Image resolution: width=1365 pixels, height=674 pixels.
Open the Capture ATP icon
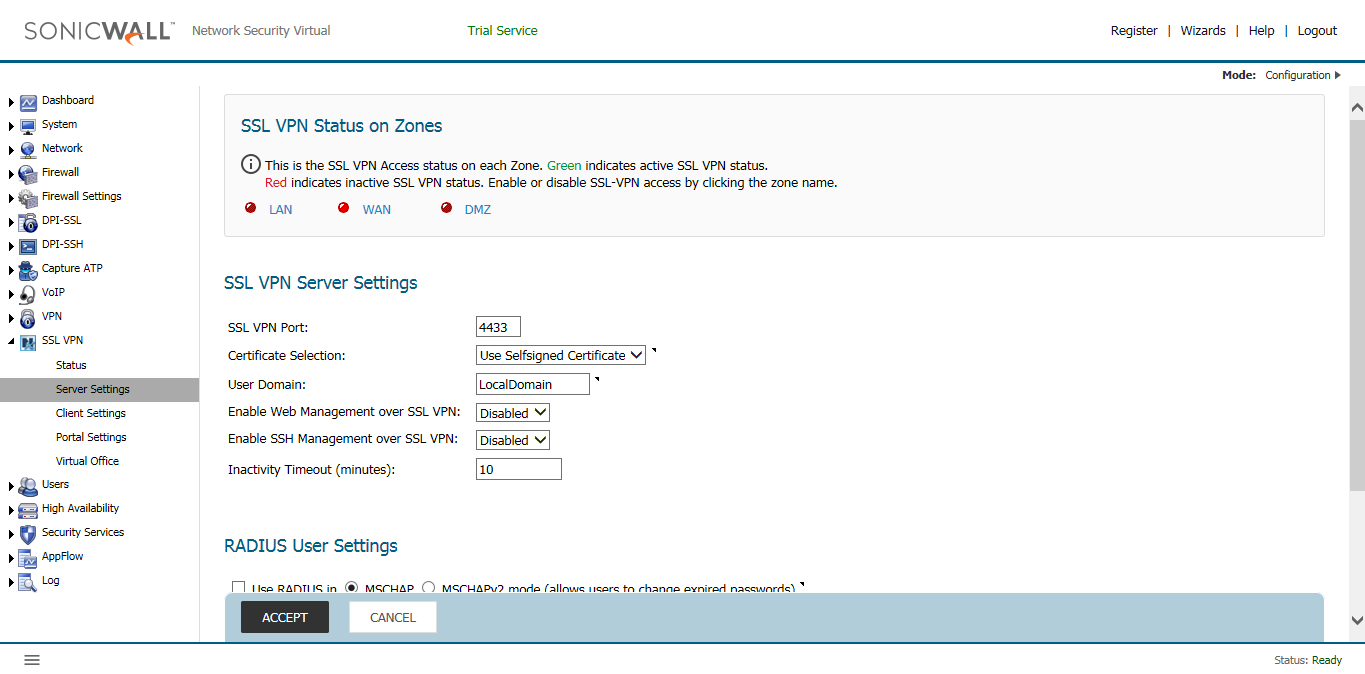[27, 268]
